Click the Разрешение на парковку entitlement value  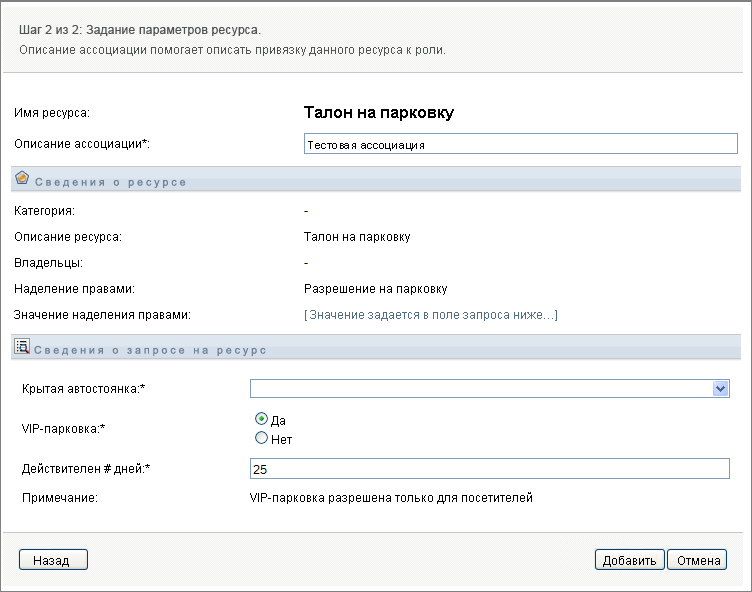[375, 289]
